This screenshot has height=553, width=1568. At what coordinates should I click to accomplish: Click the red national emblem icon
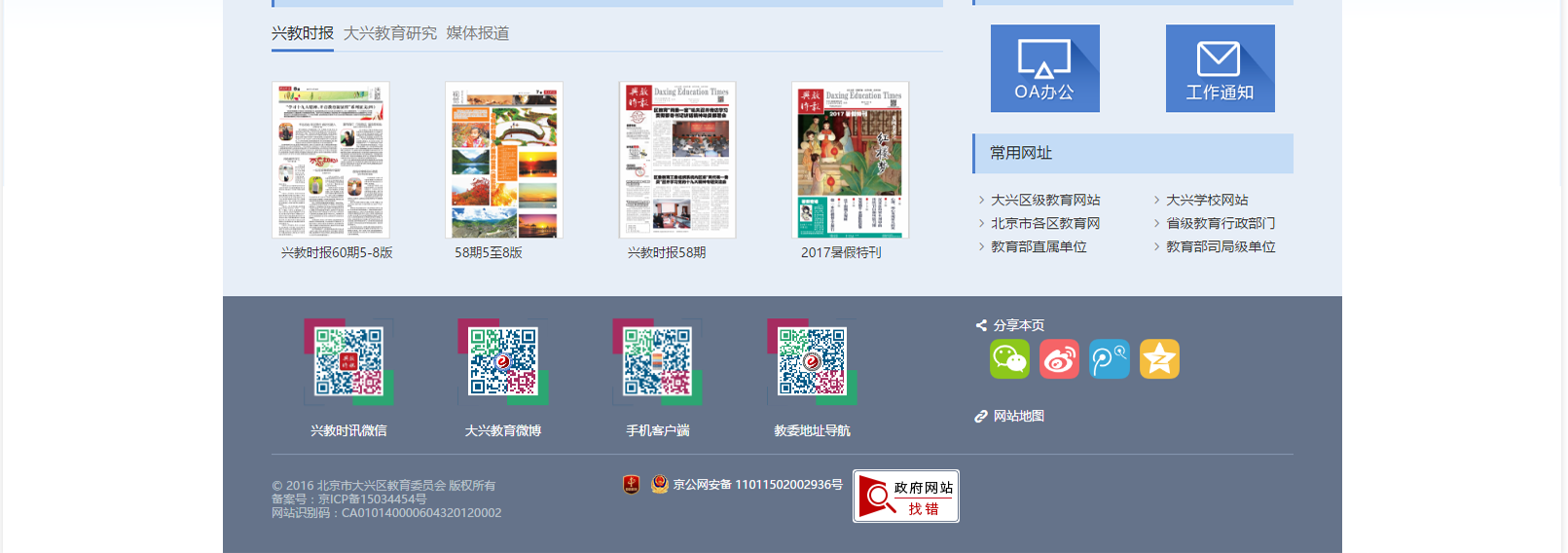632,484
